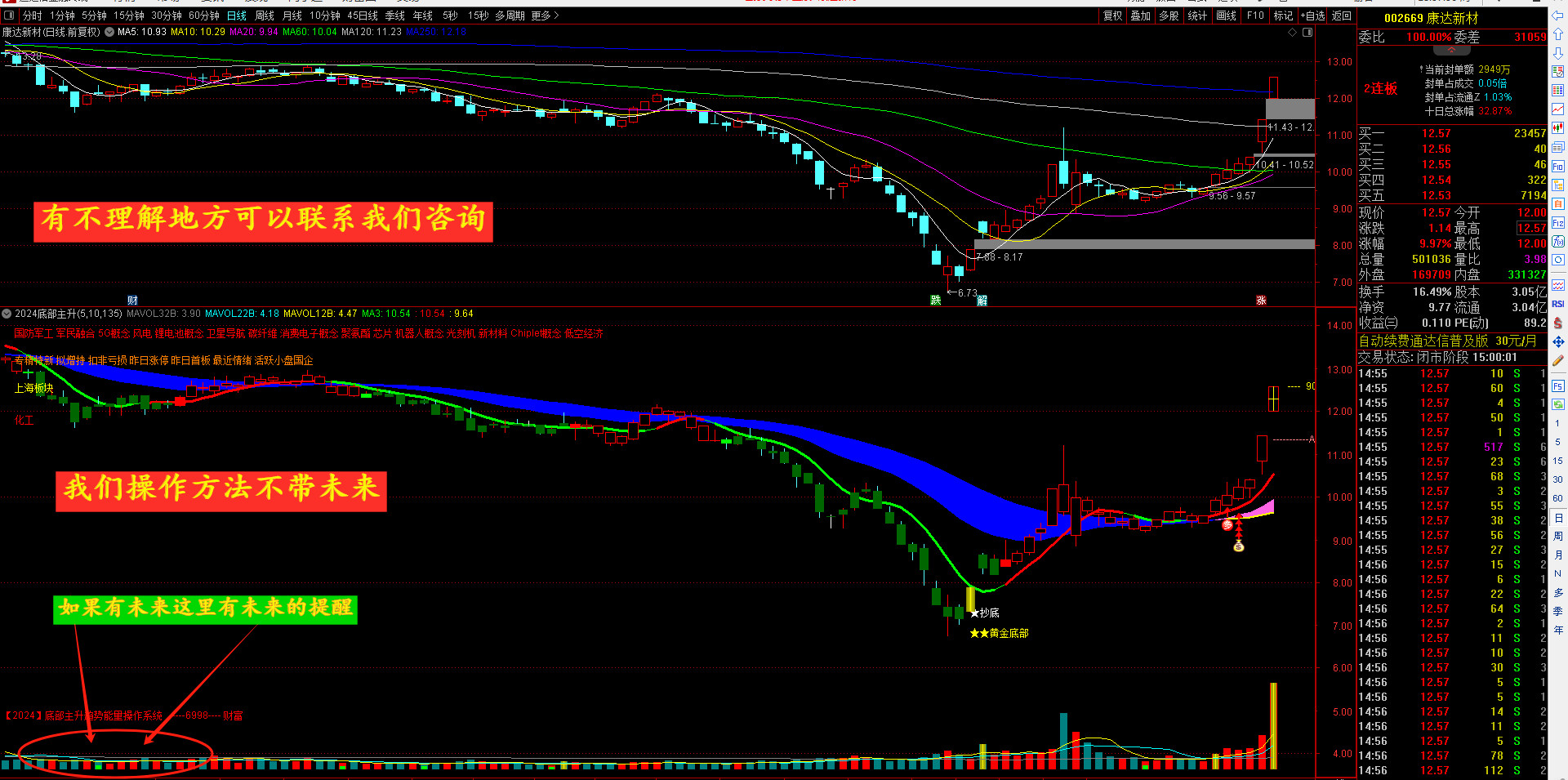Click the green refresh icon in sidebar
This screenshot has height=780, width=1568.
[1557, 404]
